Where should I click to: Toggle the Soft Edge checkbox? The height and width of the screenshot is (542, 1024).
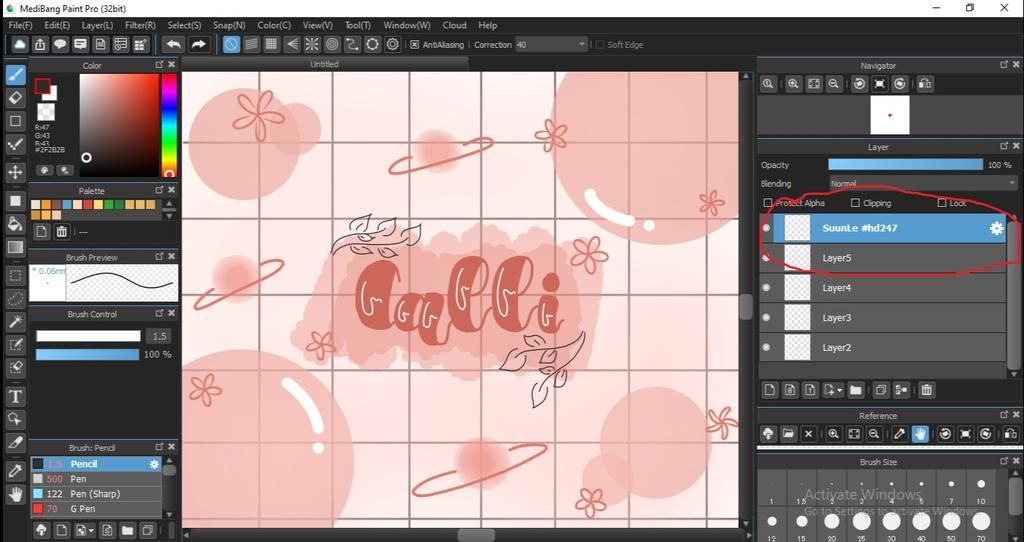(600, 44)
